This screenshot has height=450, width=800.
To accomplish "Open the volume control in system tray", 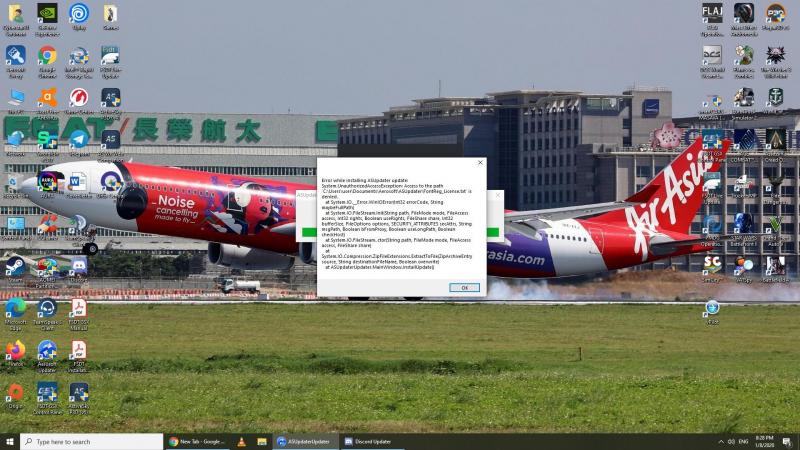I will pos(732,442).
